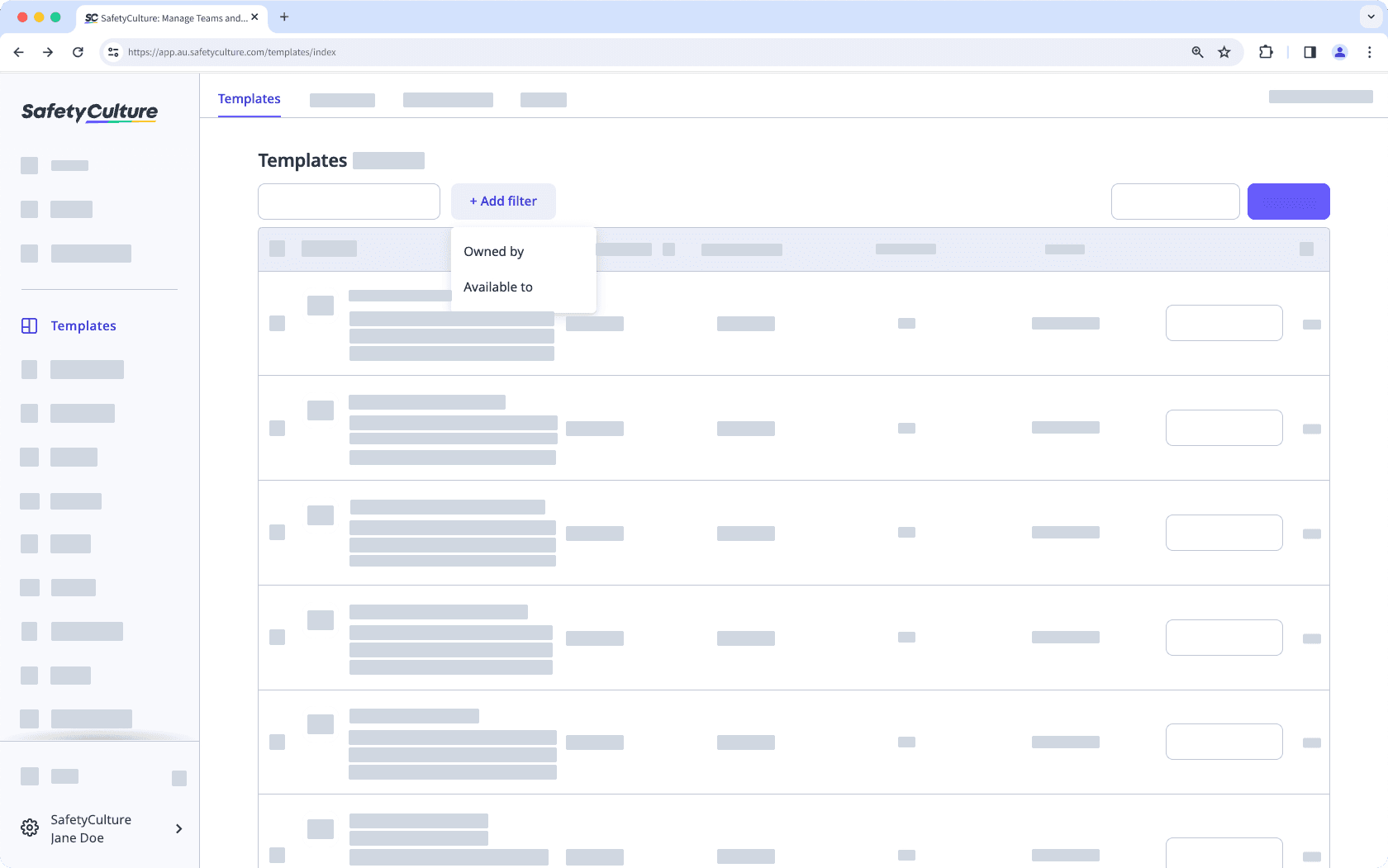The height and width of the screenshot is (868, 1388).
Task: Select all templates via header checkbox
Action: pos(278,249)
